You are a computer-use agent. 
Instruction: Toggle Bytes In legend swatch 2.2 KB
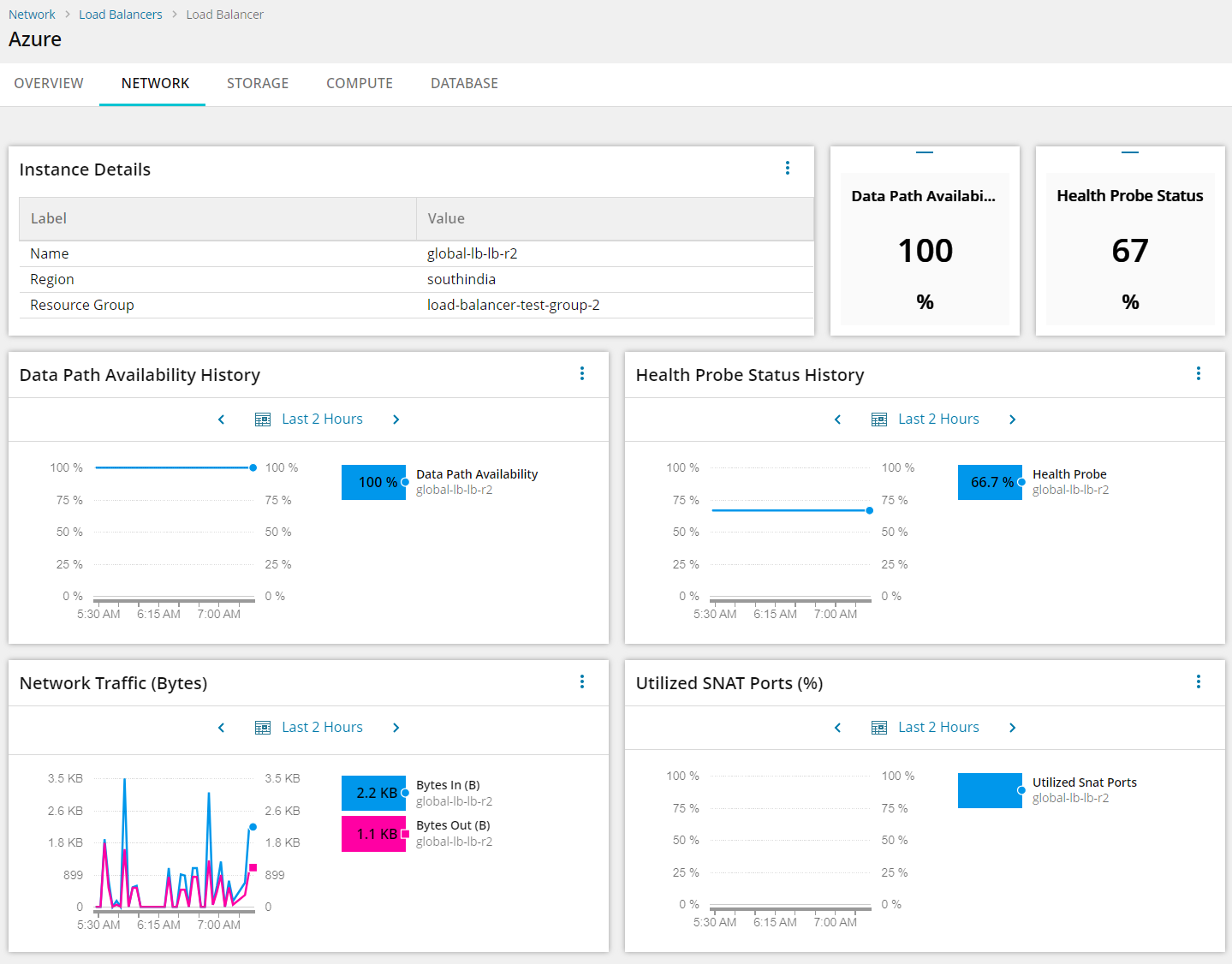(x=374, y=793)
